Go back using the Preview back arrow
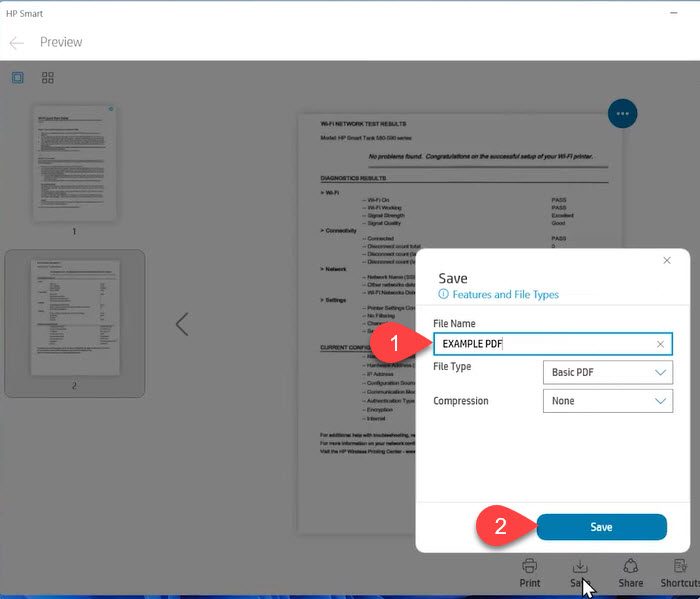Viewport: 700px width, 599px height. 16,43
